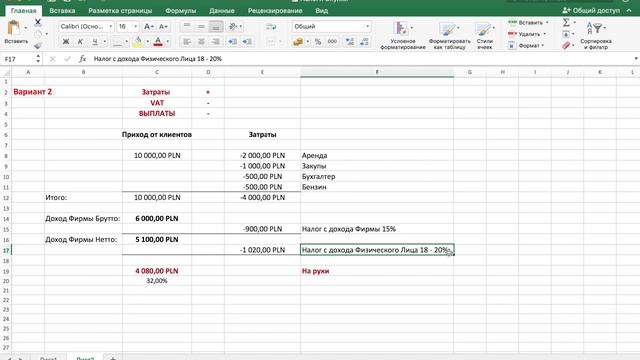The width and height of the screenshot is (640, 360).
Task: Collapse the ribbon with chevron
Action: [629, 11]
